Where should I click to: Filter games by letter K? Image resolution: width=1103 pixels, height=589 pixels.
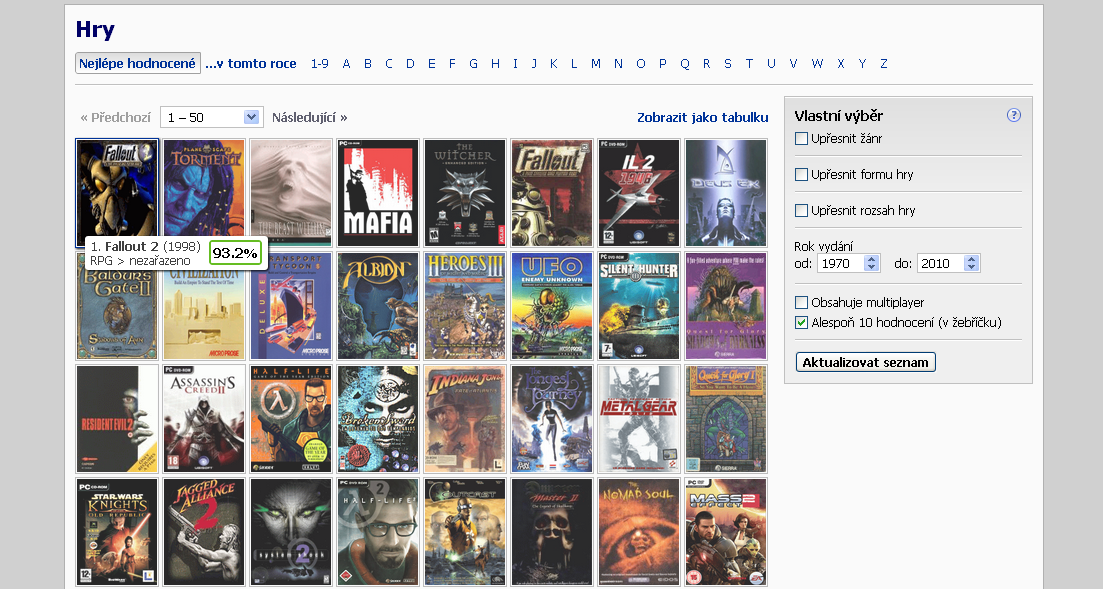(x=554, y=63)
